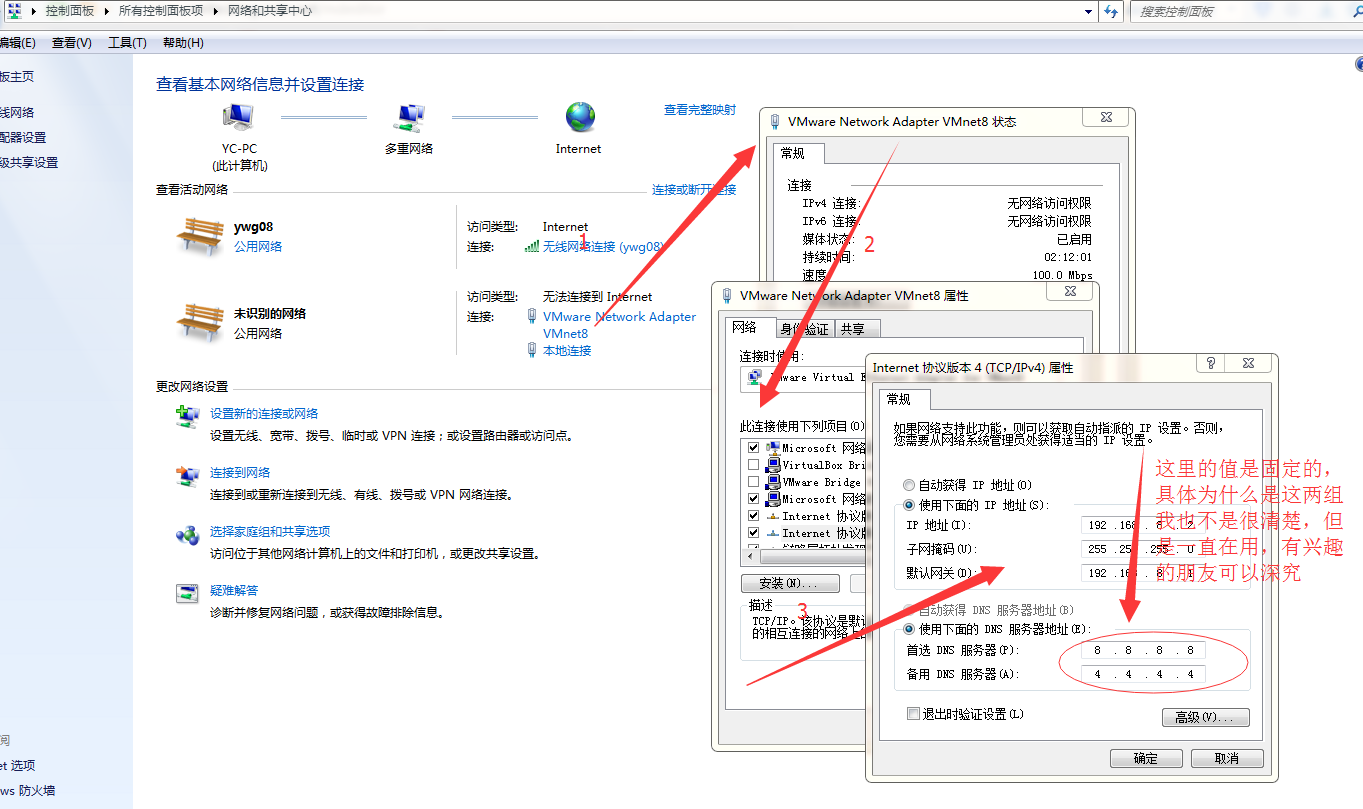Click the 未识别的网络 bench icon

[199, 323]
